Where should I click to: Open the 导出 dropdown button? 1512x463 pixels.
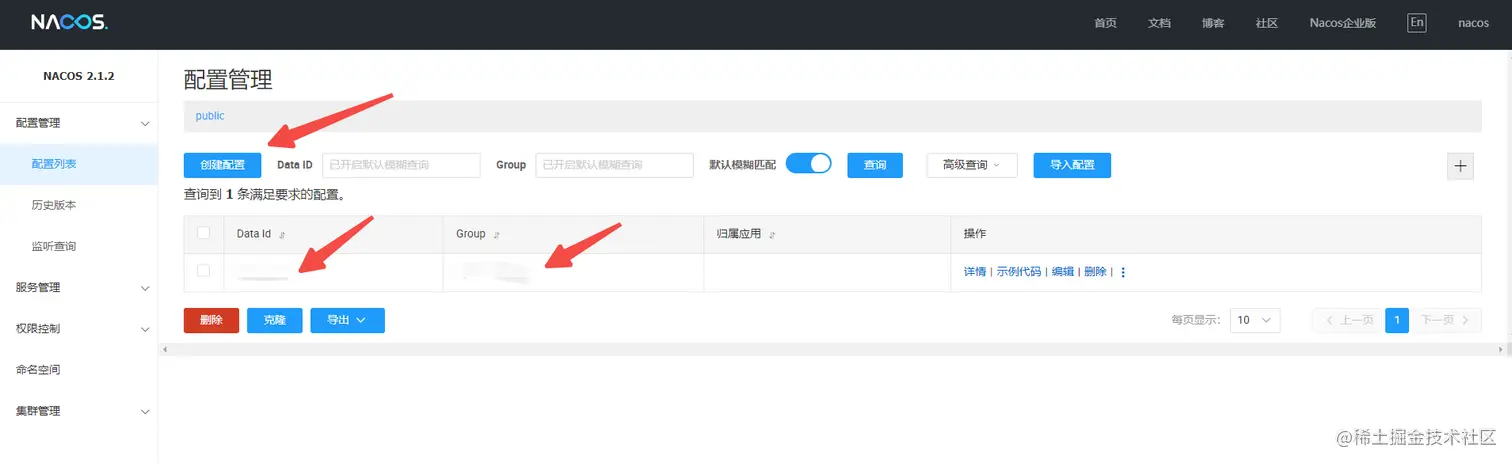click(347, 320)
